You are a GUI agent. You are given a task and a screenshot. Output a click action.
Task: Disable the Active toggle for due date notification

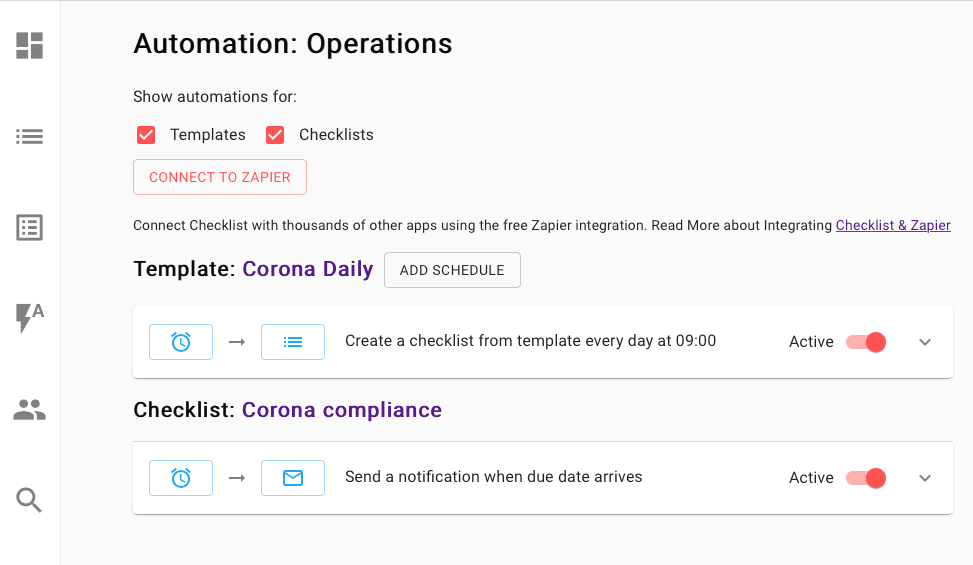tap(866, 478)
